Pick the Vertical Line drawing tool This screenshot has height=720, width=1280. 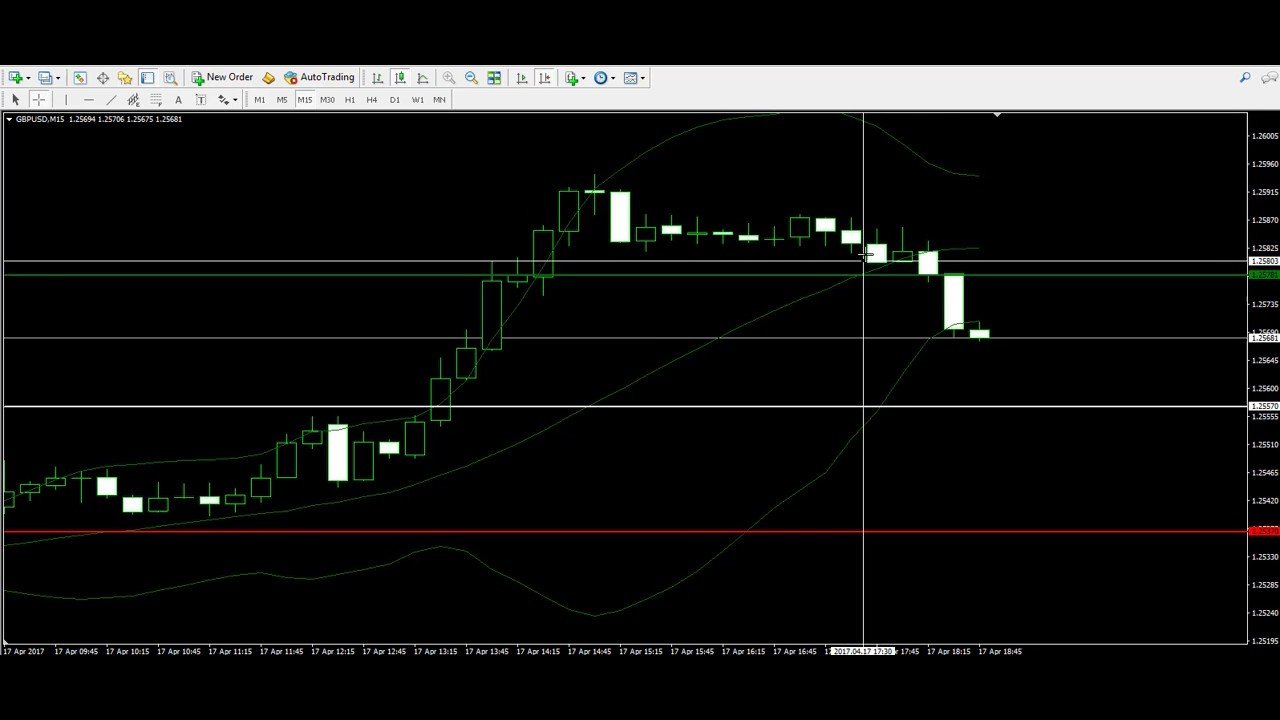66,100
